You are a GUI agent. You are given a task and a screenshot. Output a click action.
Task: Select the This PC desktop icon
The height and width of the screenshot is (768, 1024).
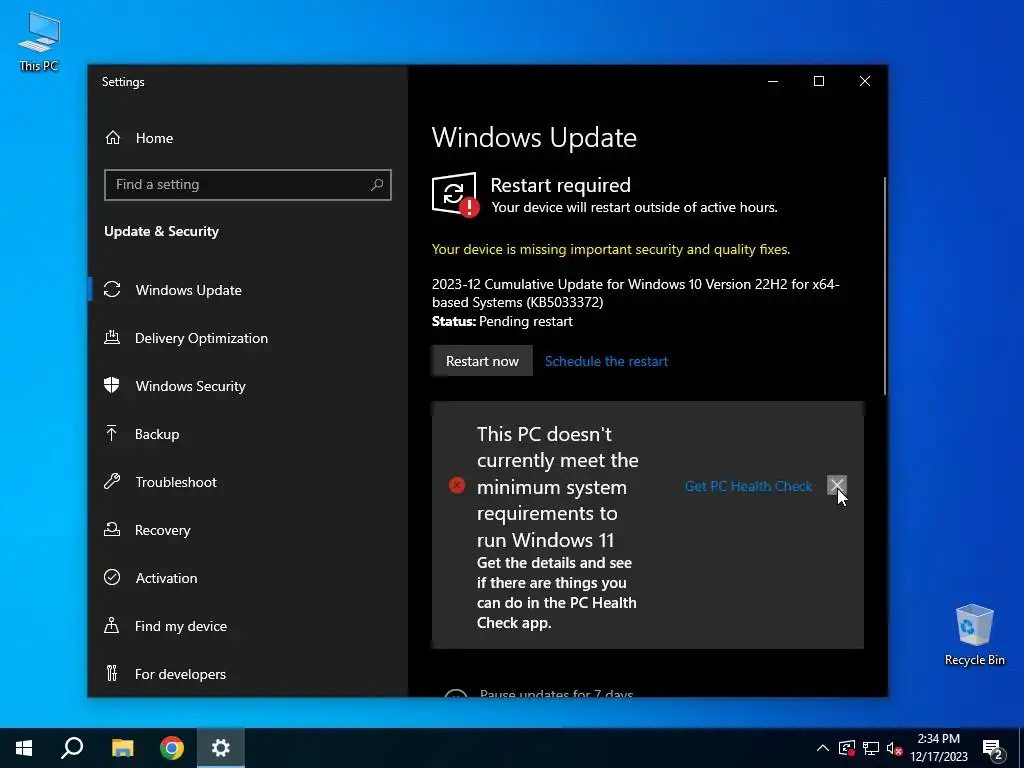pyautogui.click(x=39, y=42)
